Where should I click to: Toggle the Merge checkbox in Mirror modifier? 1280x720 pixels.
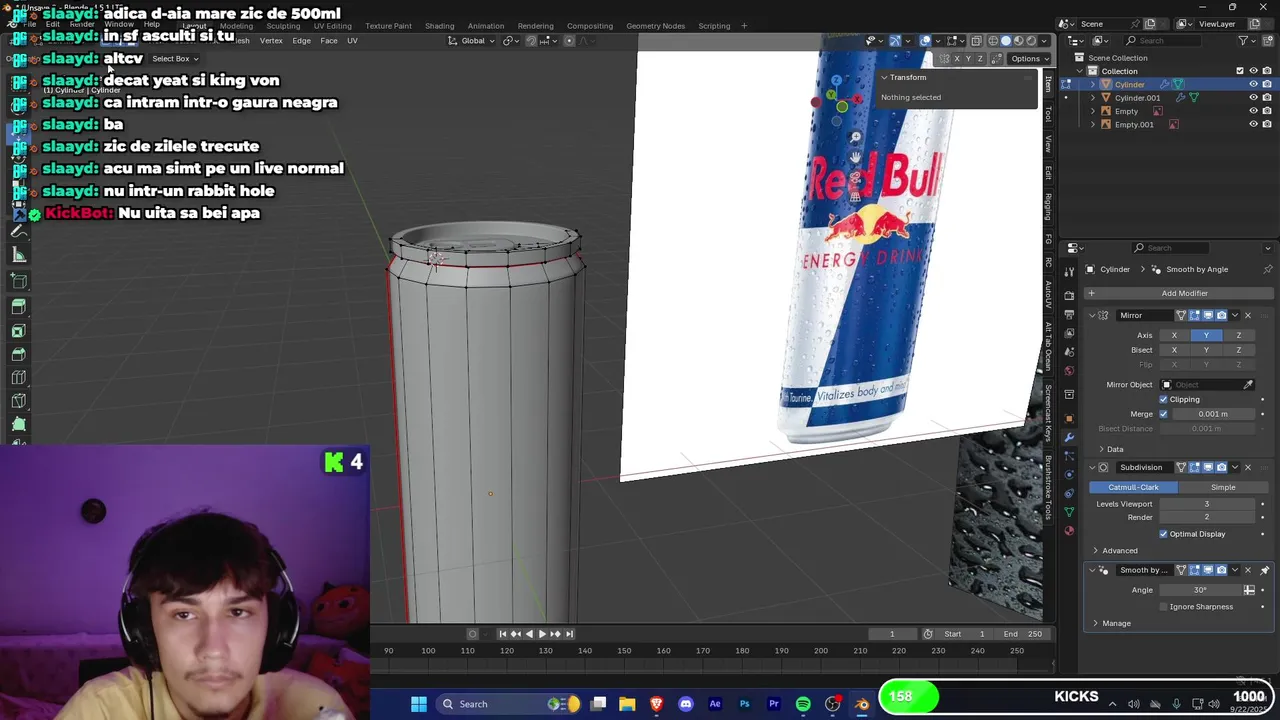tap(1163, 414)
